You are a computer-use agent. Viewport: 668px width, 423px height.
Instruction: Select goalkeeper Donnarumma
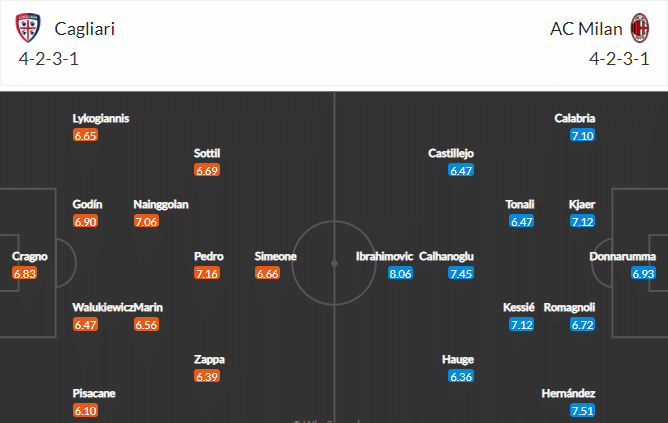[x=622, y=256]
